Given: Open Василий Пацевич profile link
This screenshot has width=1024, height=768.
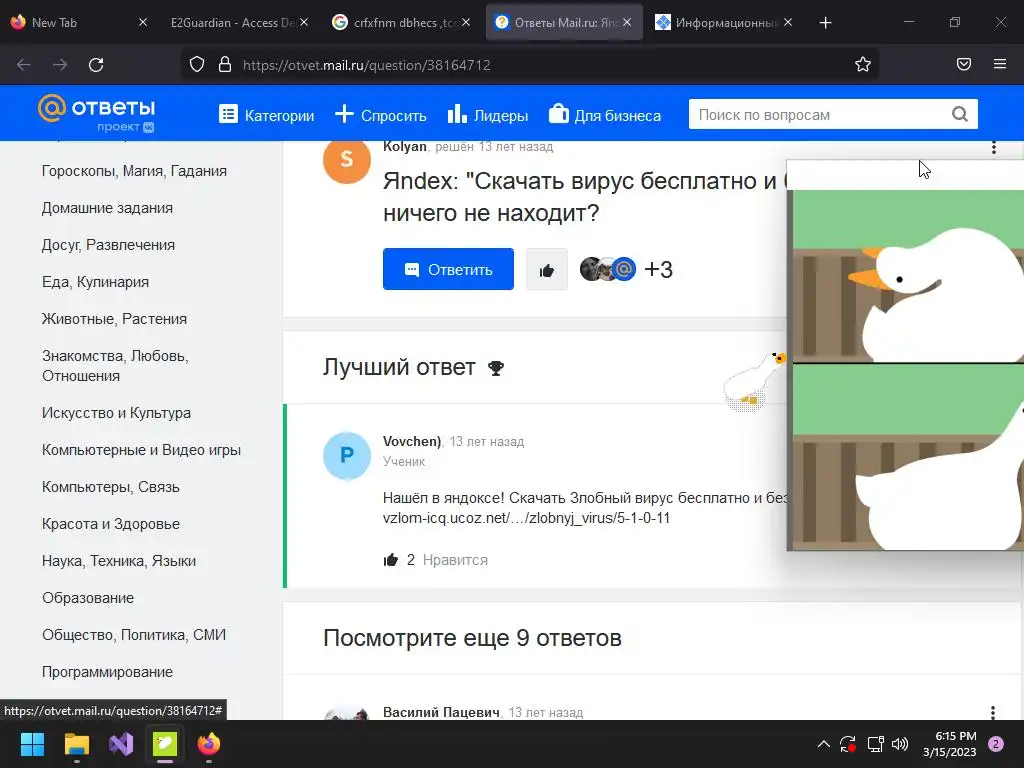Looking at the screenshot, I should (441, 712).
